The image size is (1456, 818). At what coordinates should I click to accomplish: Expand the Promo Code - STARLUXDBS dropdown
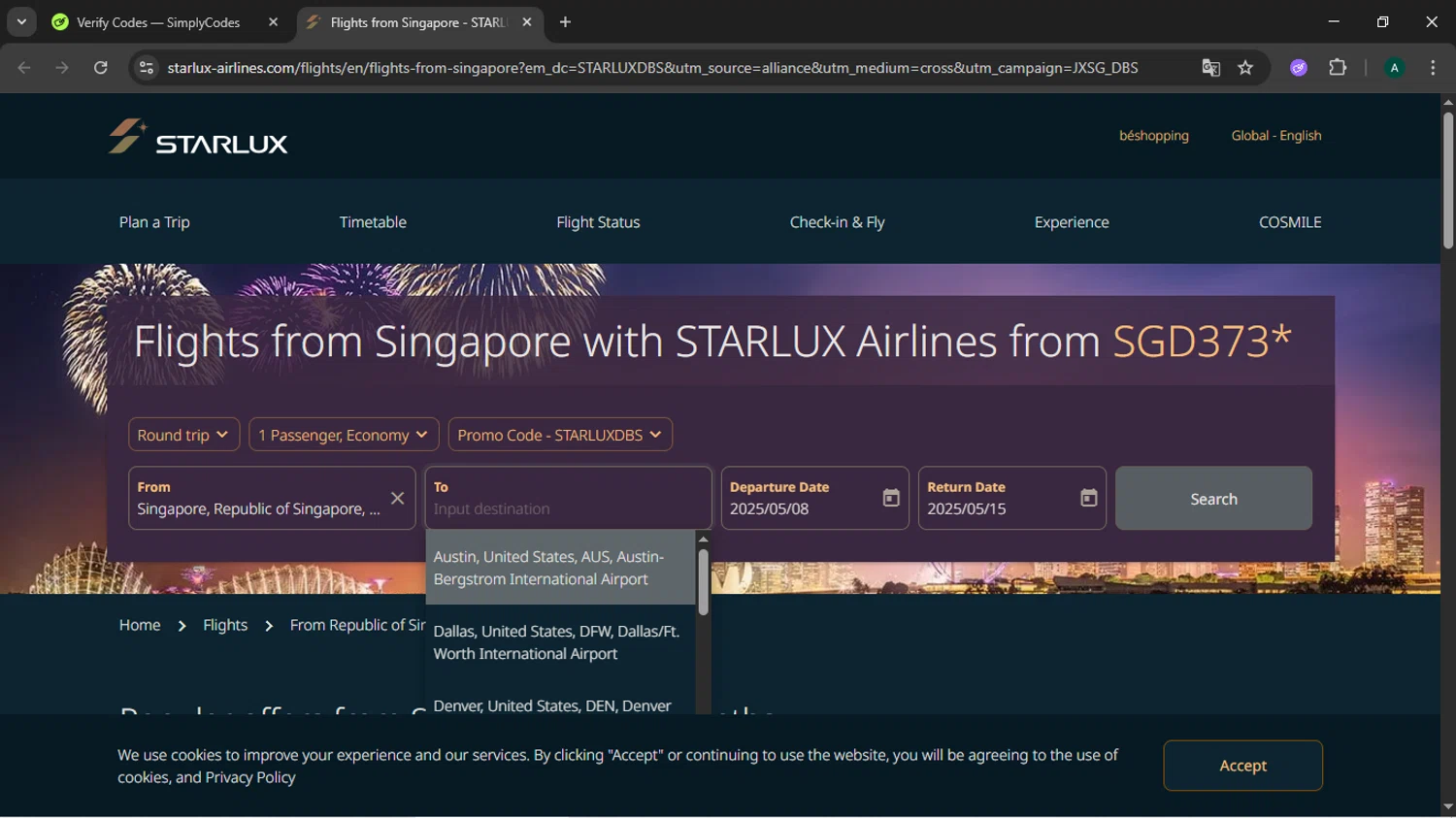560,435
